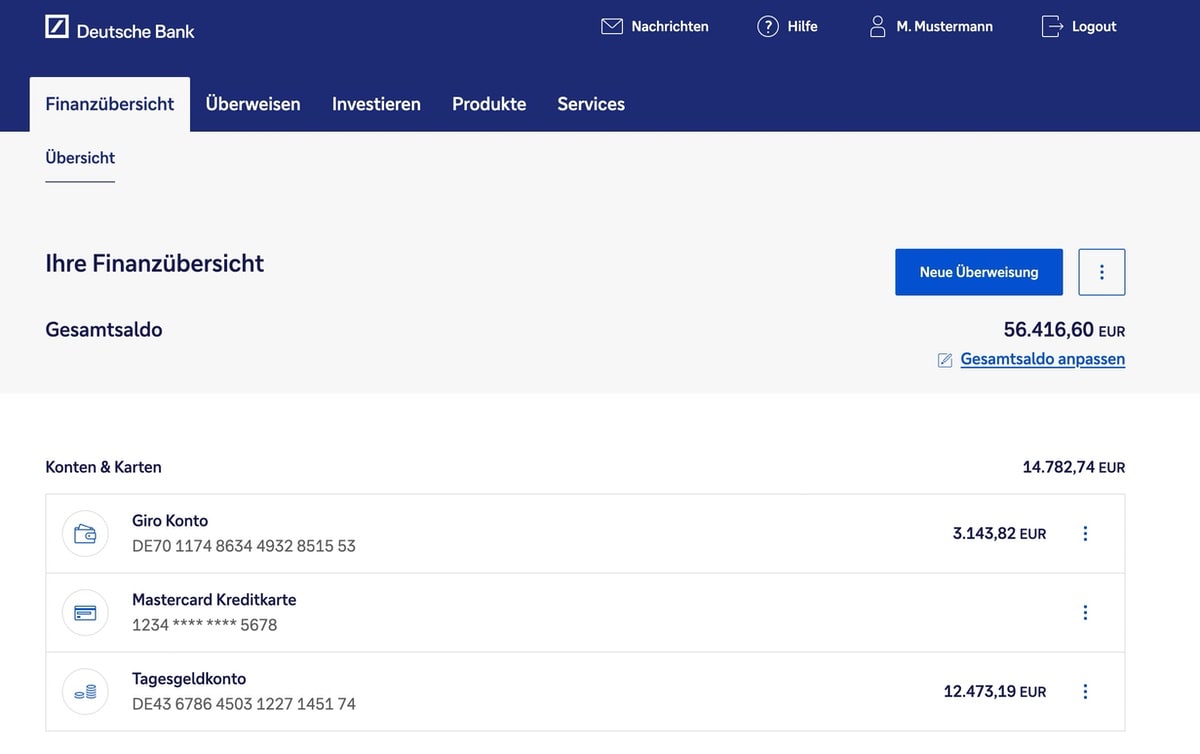The width and height of the screenshot is (1200, 754).
Task: Click the Hilfe question mark icon
Action: (767, 27)
